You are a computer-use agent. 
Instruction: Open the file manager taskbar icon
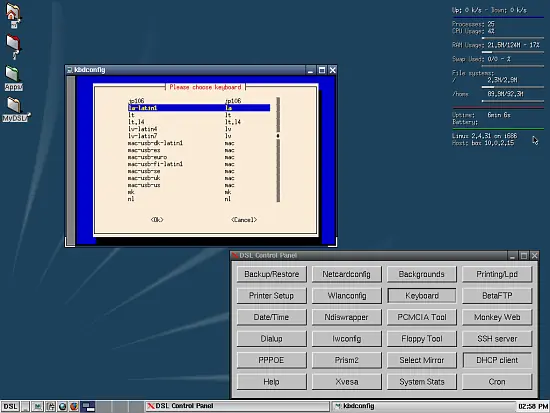[x=50, y=407]
